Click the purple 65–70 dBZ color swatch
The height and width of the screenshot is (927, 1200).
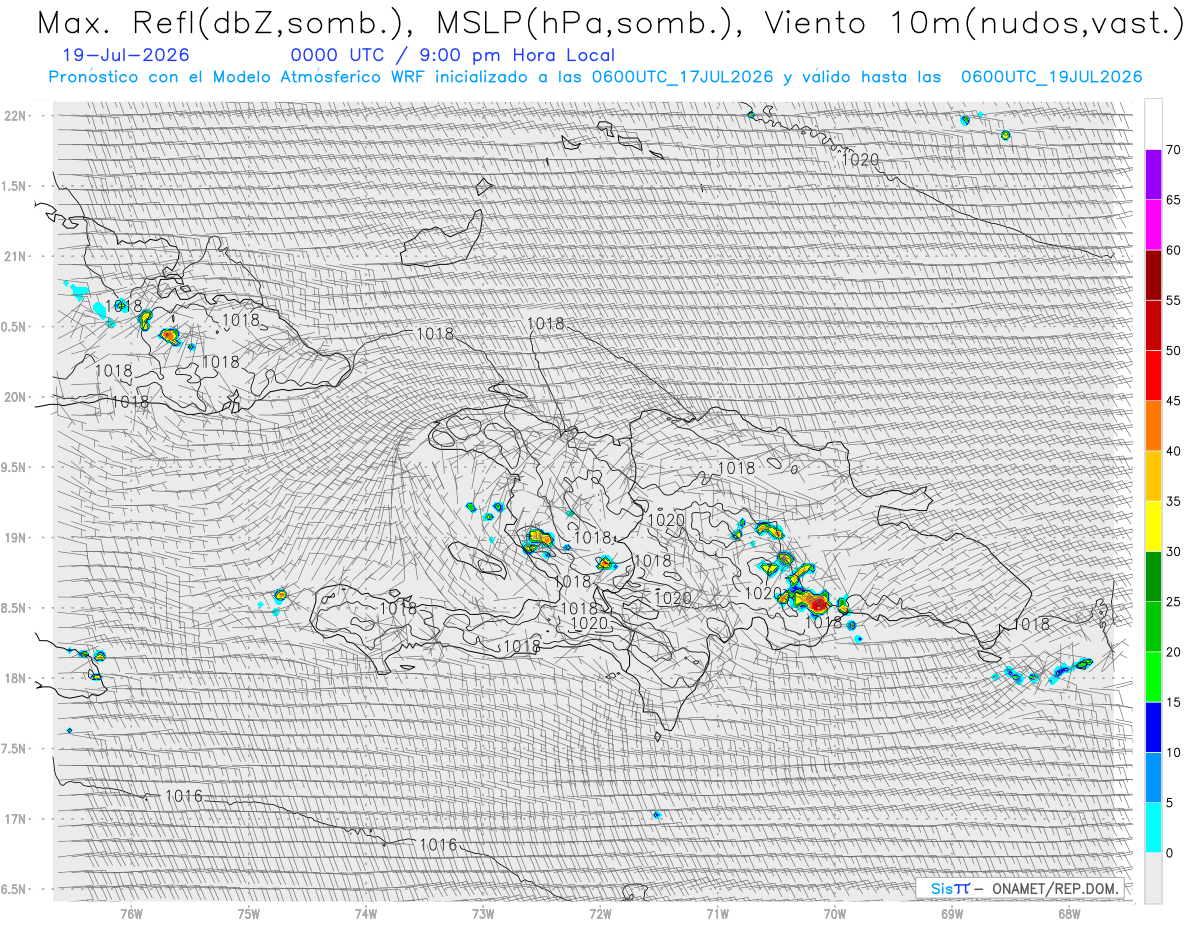click(x=1153, y=175)
